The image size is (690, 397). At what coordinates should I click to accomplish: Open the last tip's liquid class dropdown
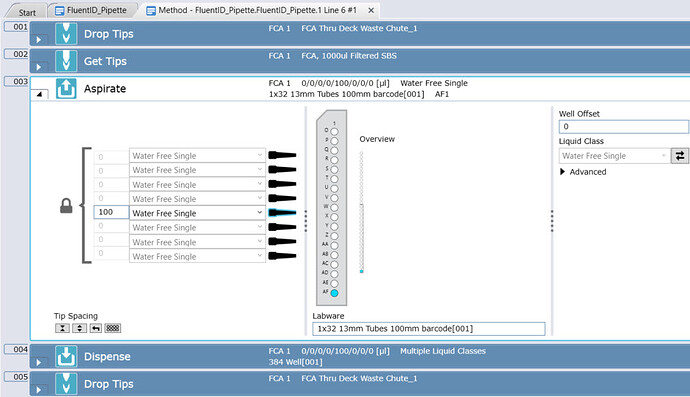260,256
